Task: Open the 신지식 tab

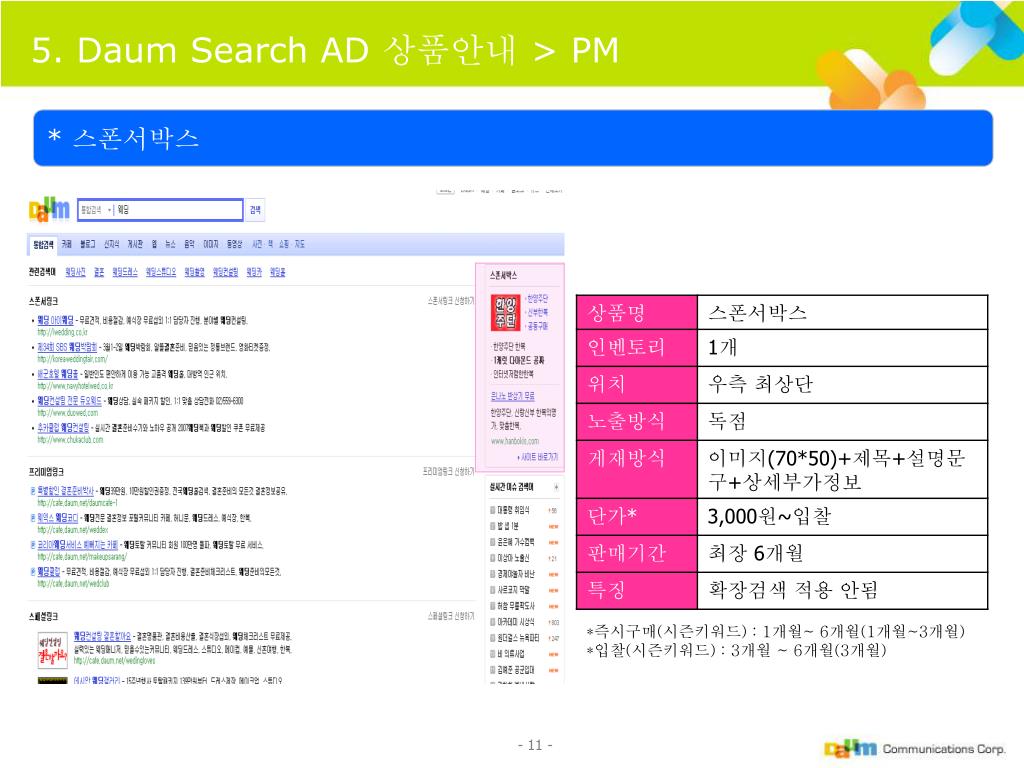Action: (111, 244)
